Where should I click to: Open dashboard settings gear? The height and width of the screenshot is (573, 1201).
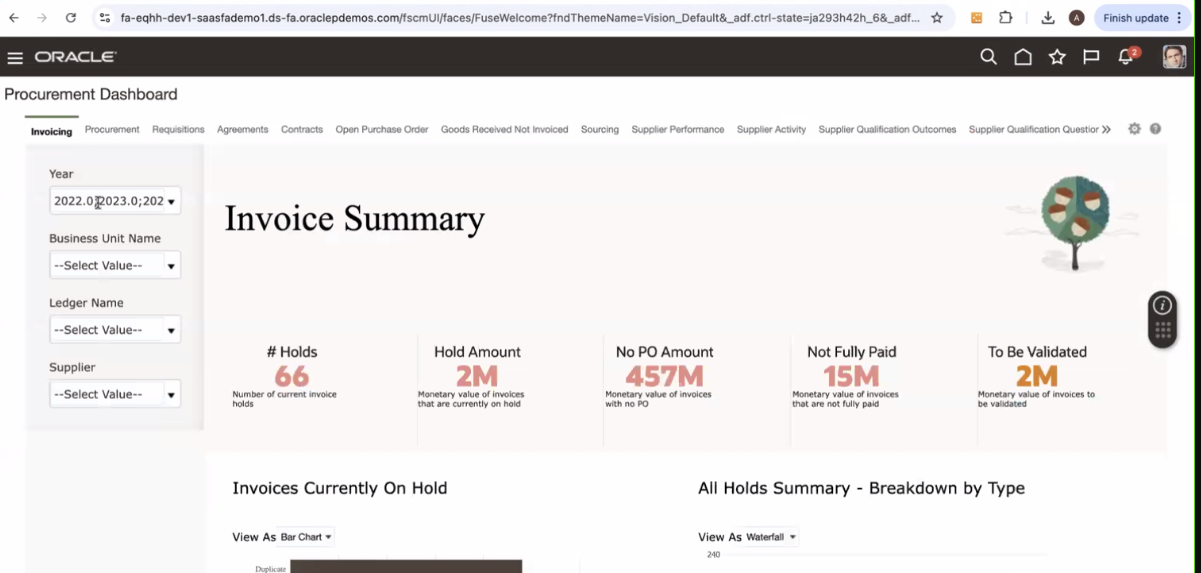tap(1134, 129)
